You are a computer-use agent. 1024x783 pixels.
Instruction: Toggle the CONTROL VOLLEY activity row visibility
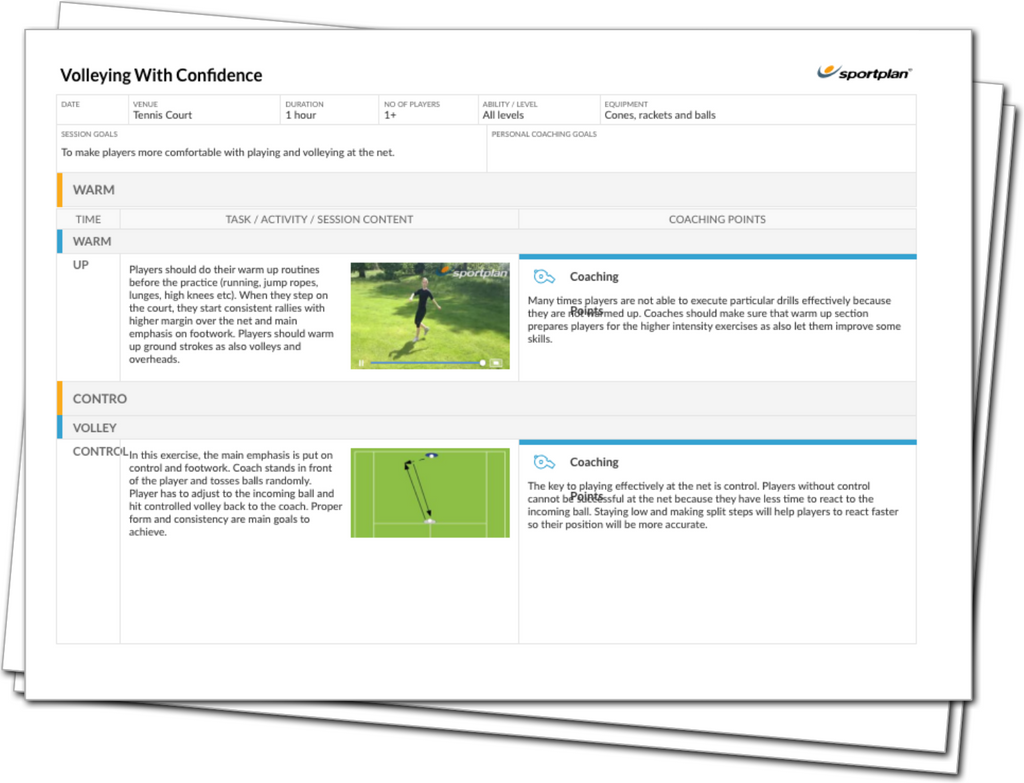pyautogui.click(x=100, y=450)
